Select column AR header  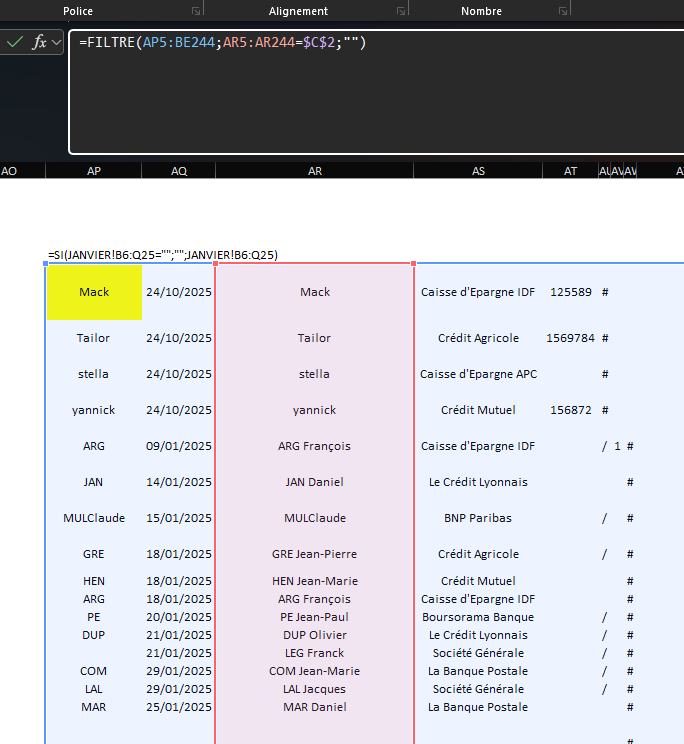315,171
